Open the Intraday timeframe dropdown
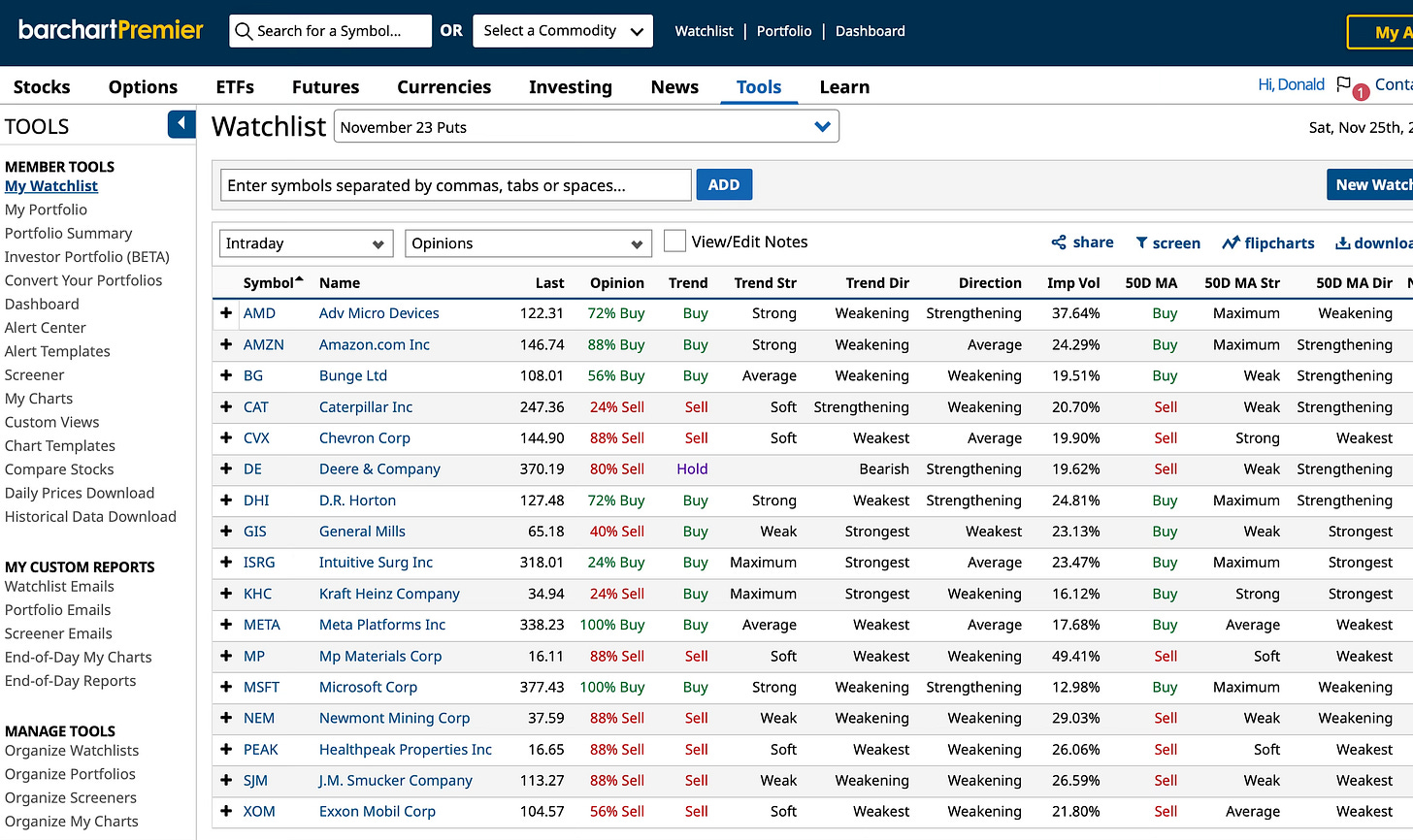Screen dimensions: 1413x840 (306, 243)
